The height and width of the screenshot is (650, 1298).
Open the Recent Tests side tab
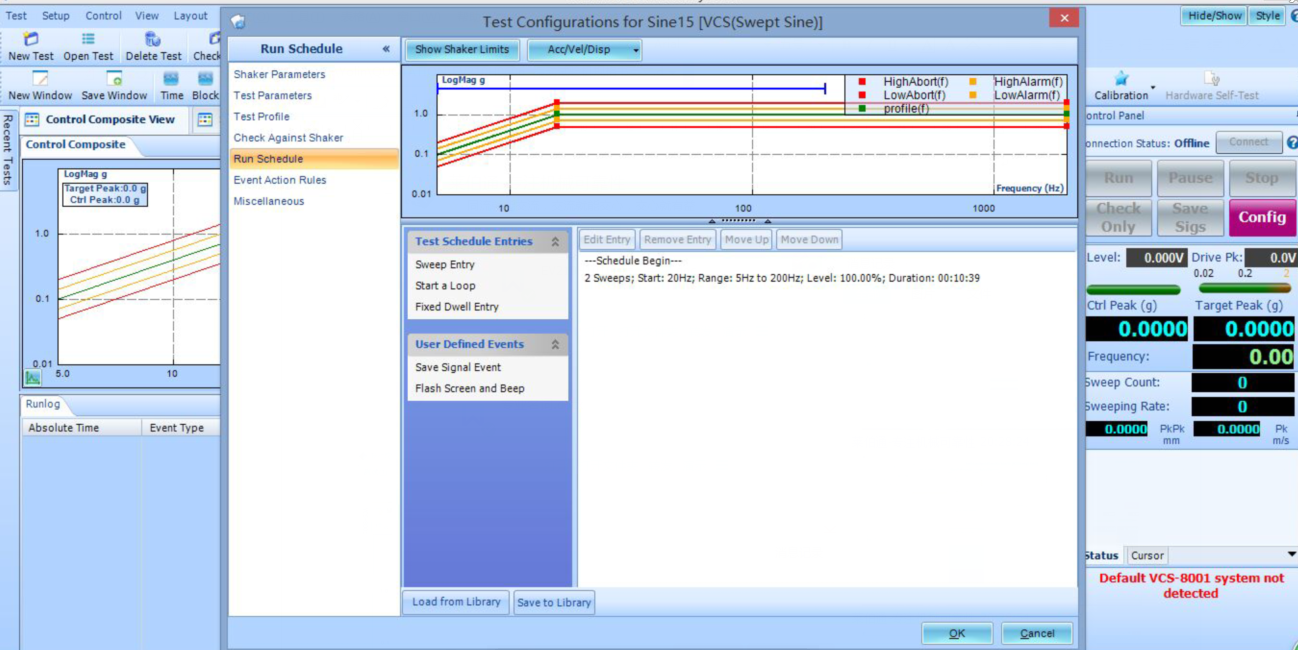click(x=8, y=149)
